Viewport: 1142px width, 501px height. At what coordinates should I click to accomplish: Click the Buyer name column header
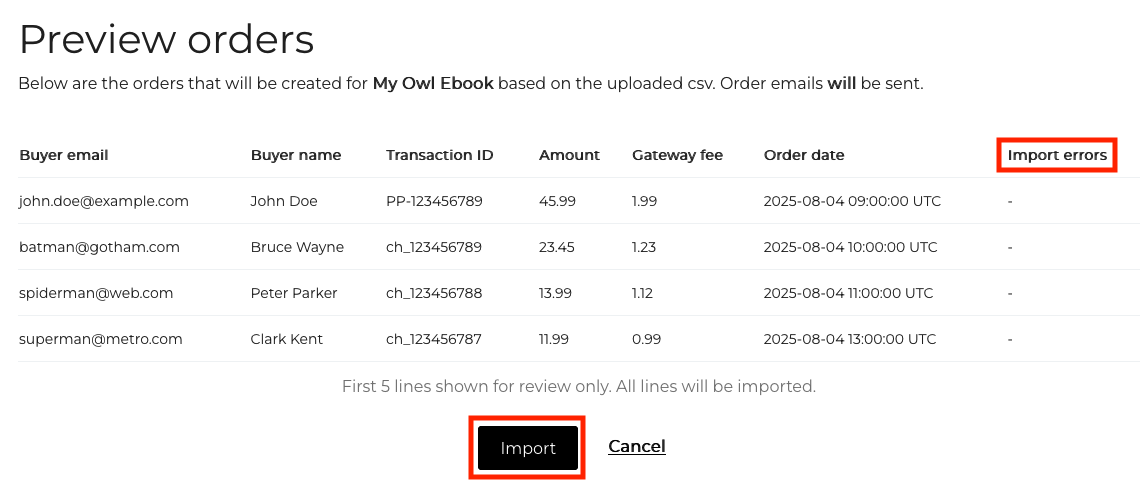click(x=295, y=155)
